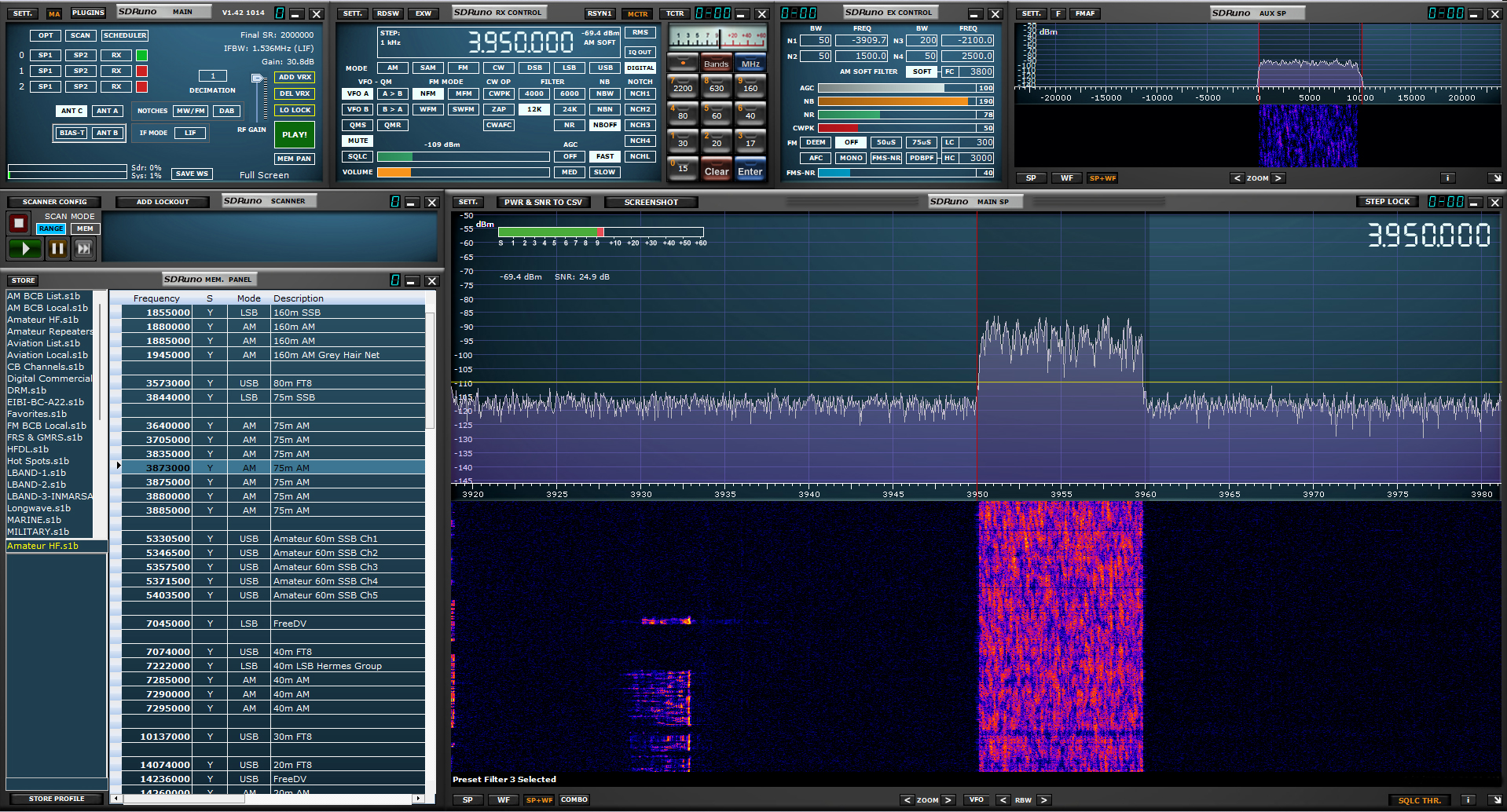Click STORE PROFILE button
1507x812 pixels.
pos(56,799)
